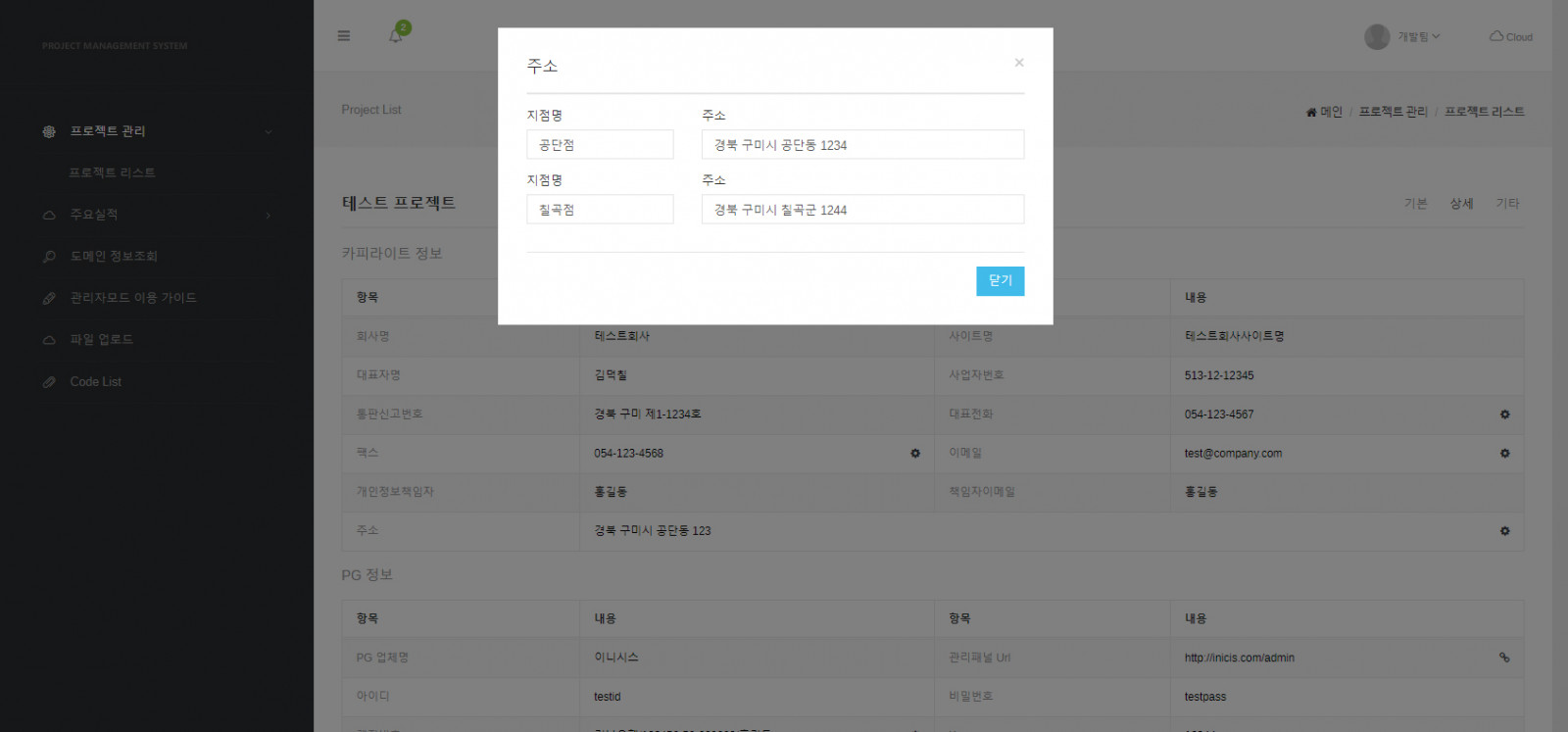This screenshot has height=732, width=1568.
Task: Edit the 칠곡점 branch name field
Action: point(600,210)
